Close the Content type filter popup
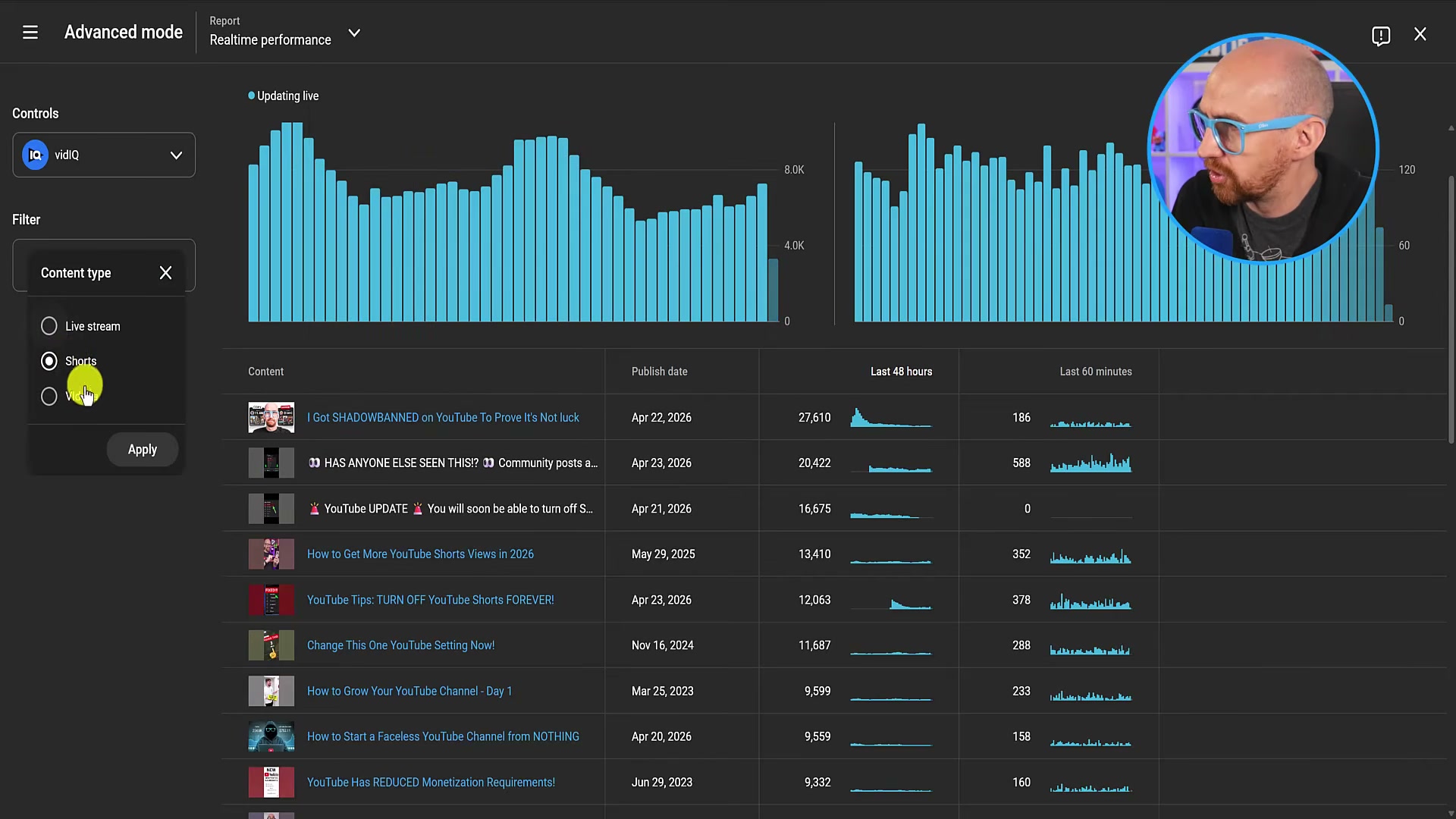The width and height of the screenshot is (1456, 819). point(165,273)
